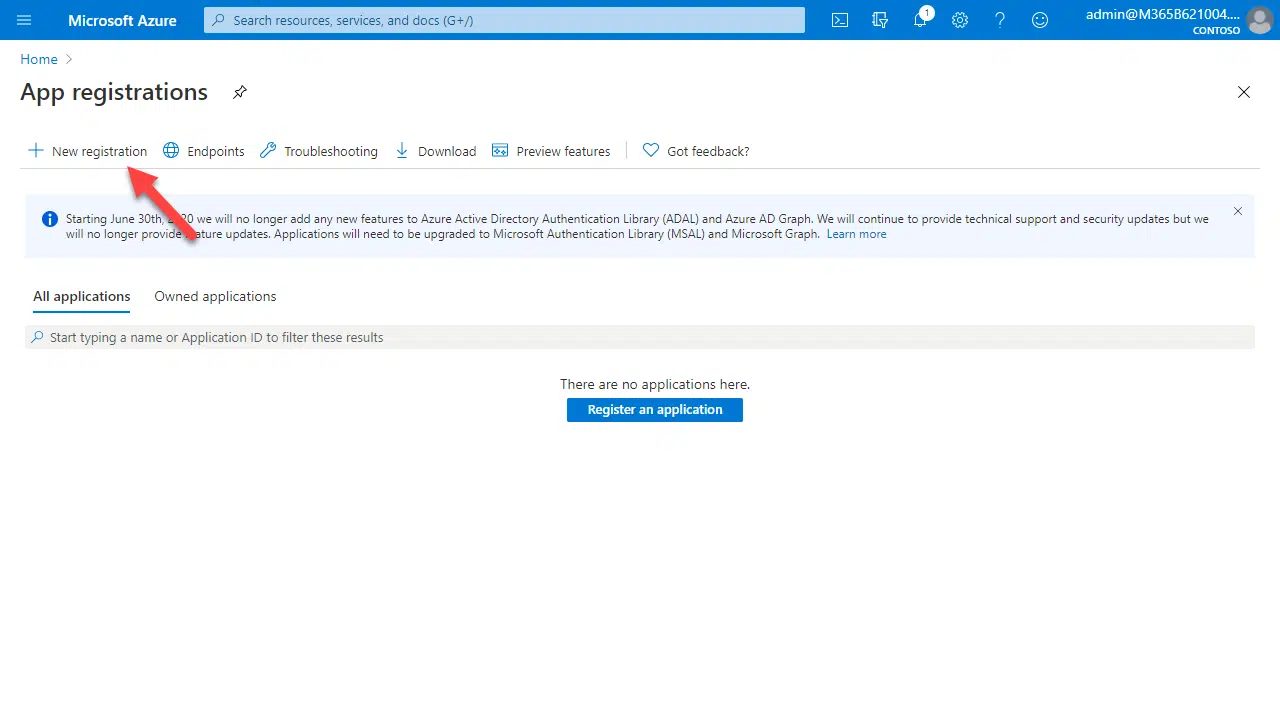Screen dimensions: 1280x720
Task: Focus the application name filter field
Action: [x=640, y=338]
